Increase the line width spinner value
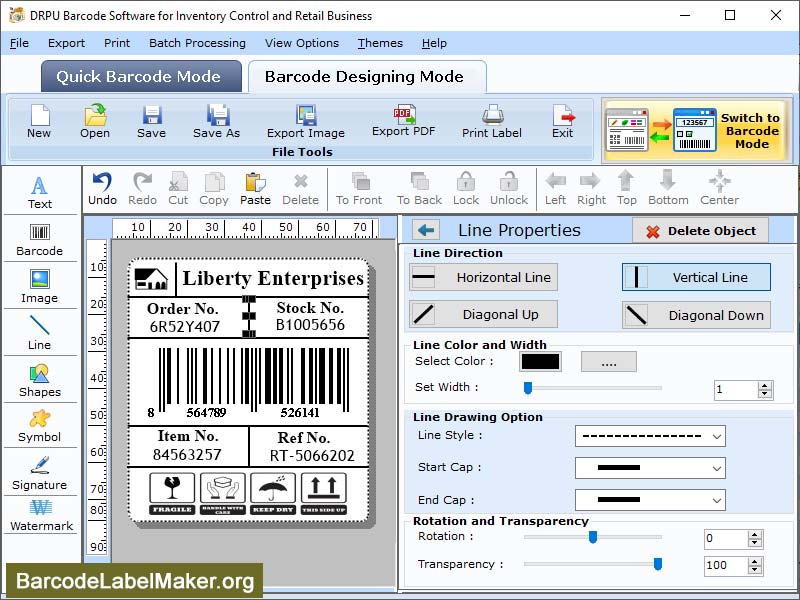Screen dimensions: 800x600 click(764, 386)
